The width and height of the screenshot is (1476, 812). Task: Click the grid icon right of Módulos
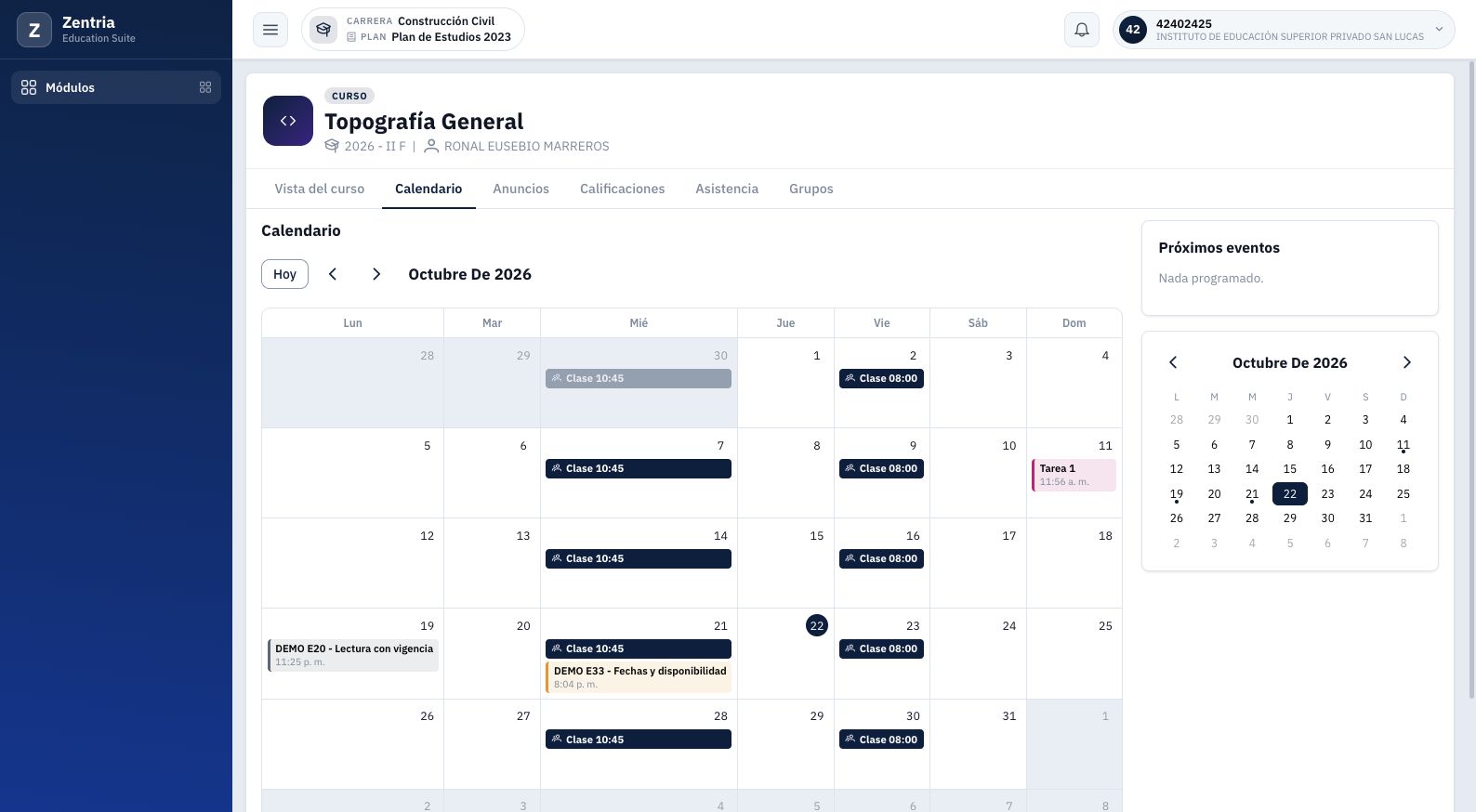point(205,87)
